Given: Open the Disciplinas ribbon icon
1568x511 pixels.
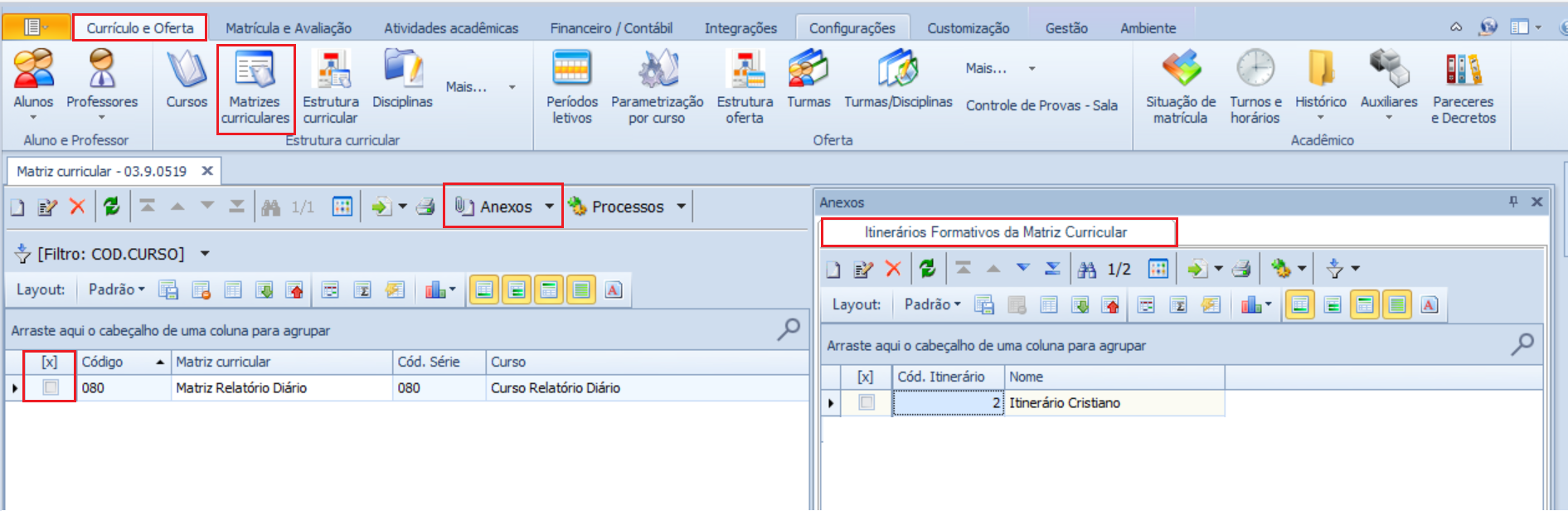Looking at the screenshot, I should coord(402,79).
